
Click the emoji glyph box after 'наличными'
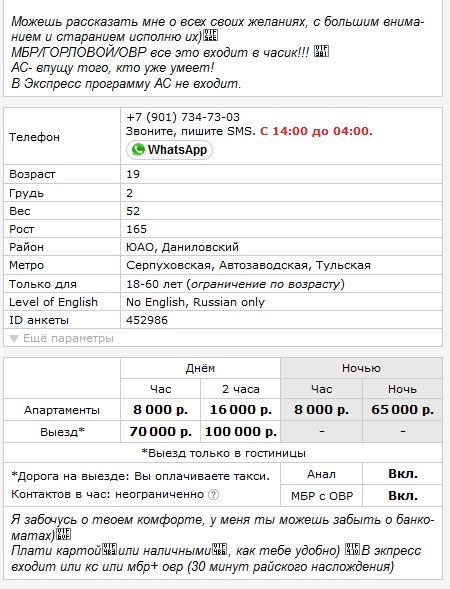click(x=220, y=550)
